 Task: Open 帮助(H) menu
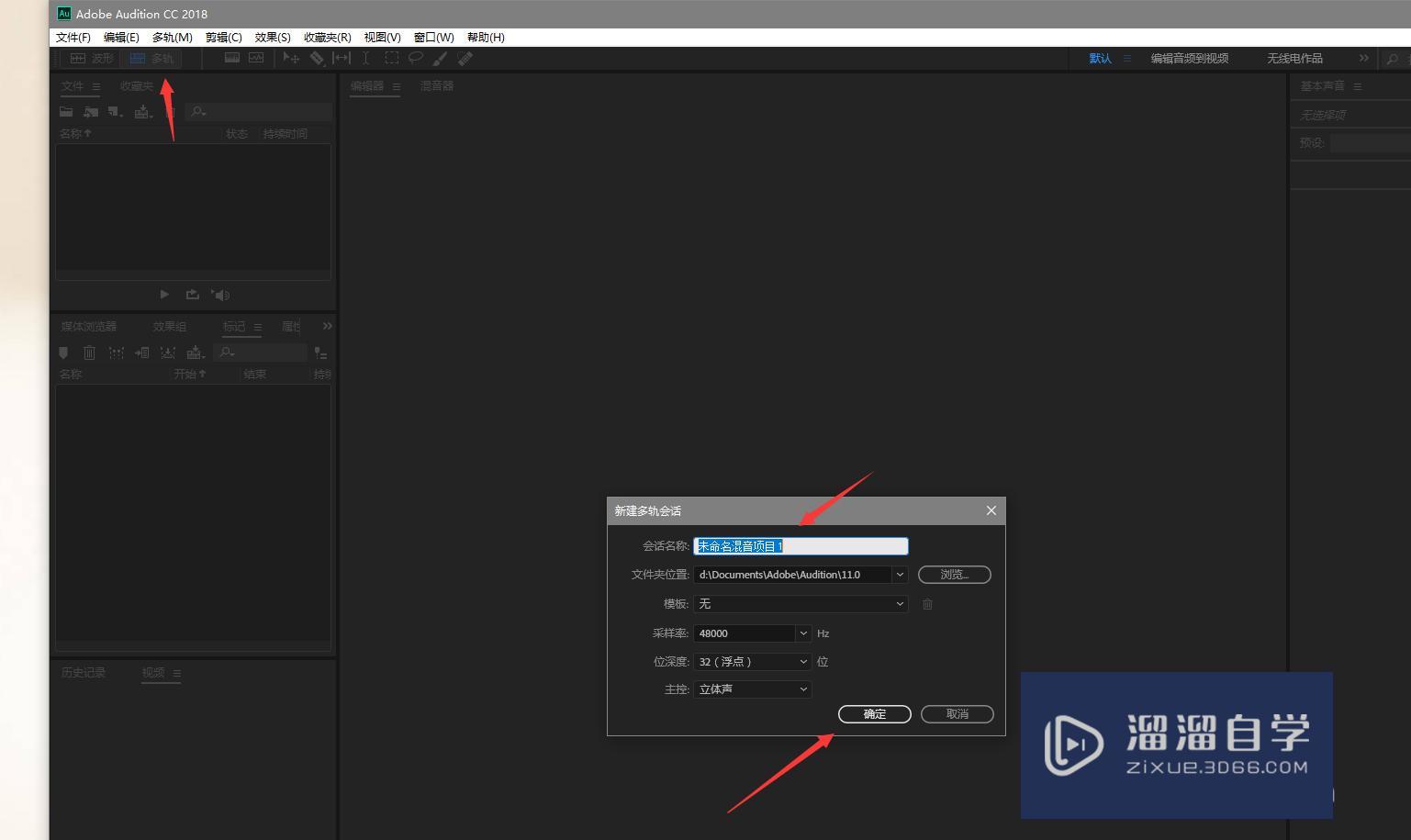tap(486, 38)
